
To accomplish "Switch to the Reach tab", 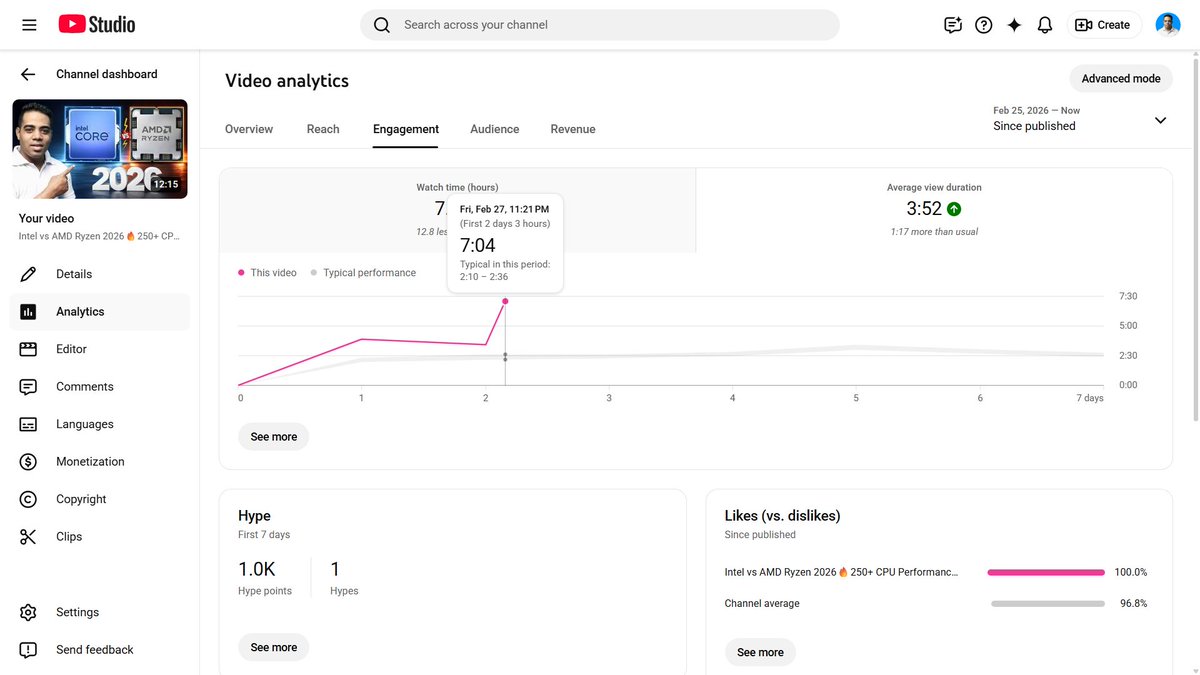I will point(323,129).
